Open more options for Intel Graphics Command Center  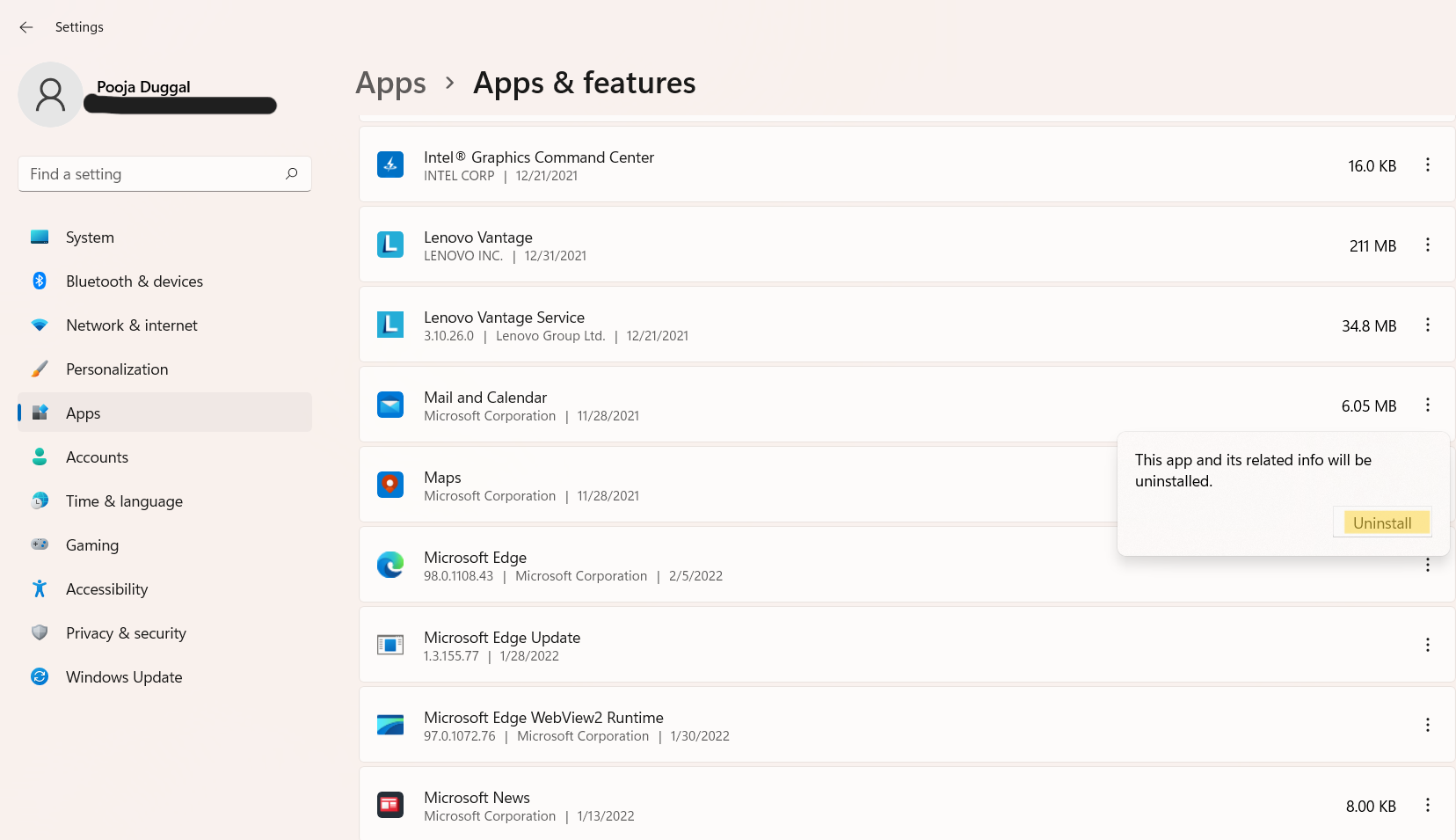click(1428, 164)
